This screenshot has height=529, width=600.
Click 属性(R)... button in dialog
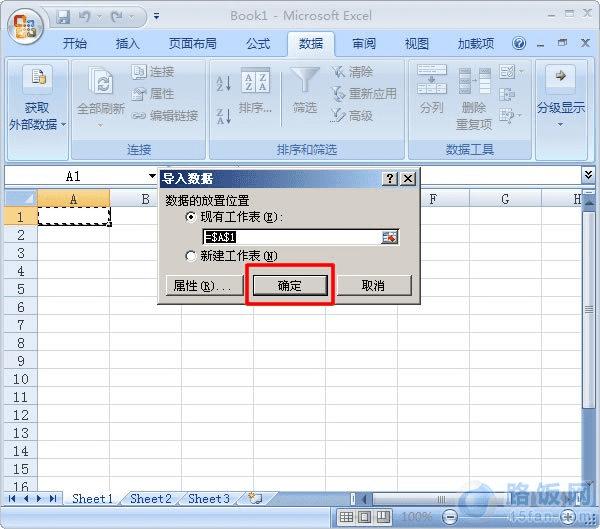tap(205, 286)
